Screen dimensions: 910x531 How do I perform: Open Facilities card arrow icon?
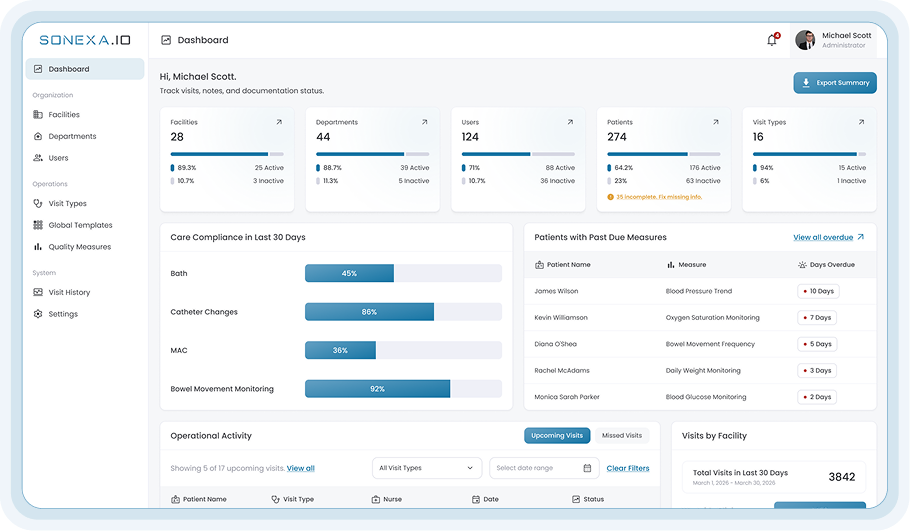click(279, 122)
